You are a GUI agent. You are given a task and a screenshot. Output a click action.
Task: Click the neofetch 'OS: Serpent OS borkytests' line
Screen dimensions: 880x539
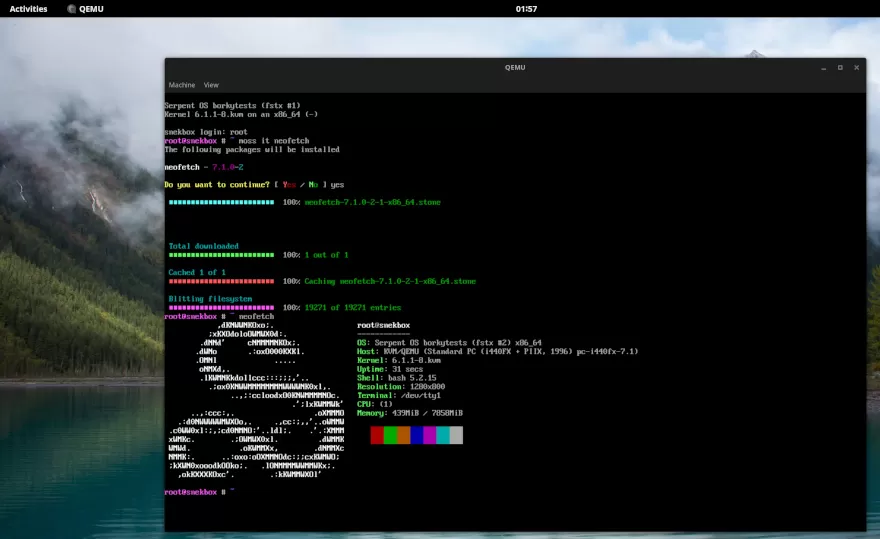[450, 342]
